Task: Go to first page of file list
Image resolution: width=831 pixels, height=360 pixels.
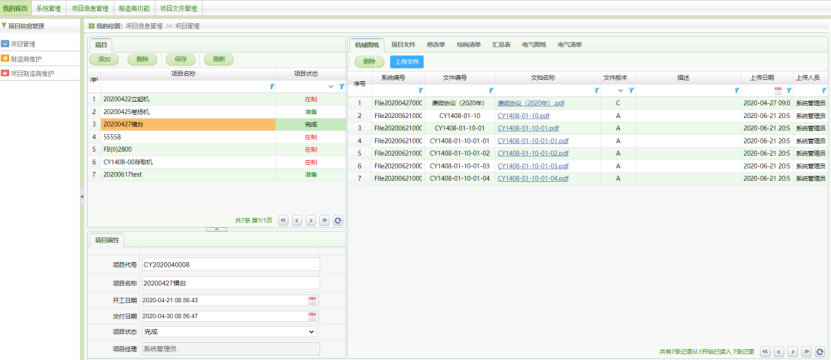Action: pyautogui.click(x=765, y=352)
